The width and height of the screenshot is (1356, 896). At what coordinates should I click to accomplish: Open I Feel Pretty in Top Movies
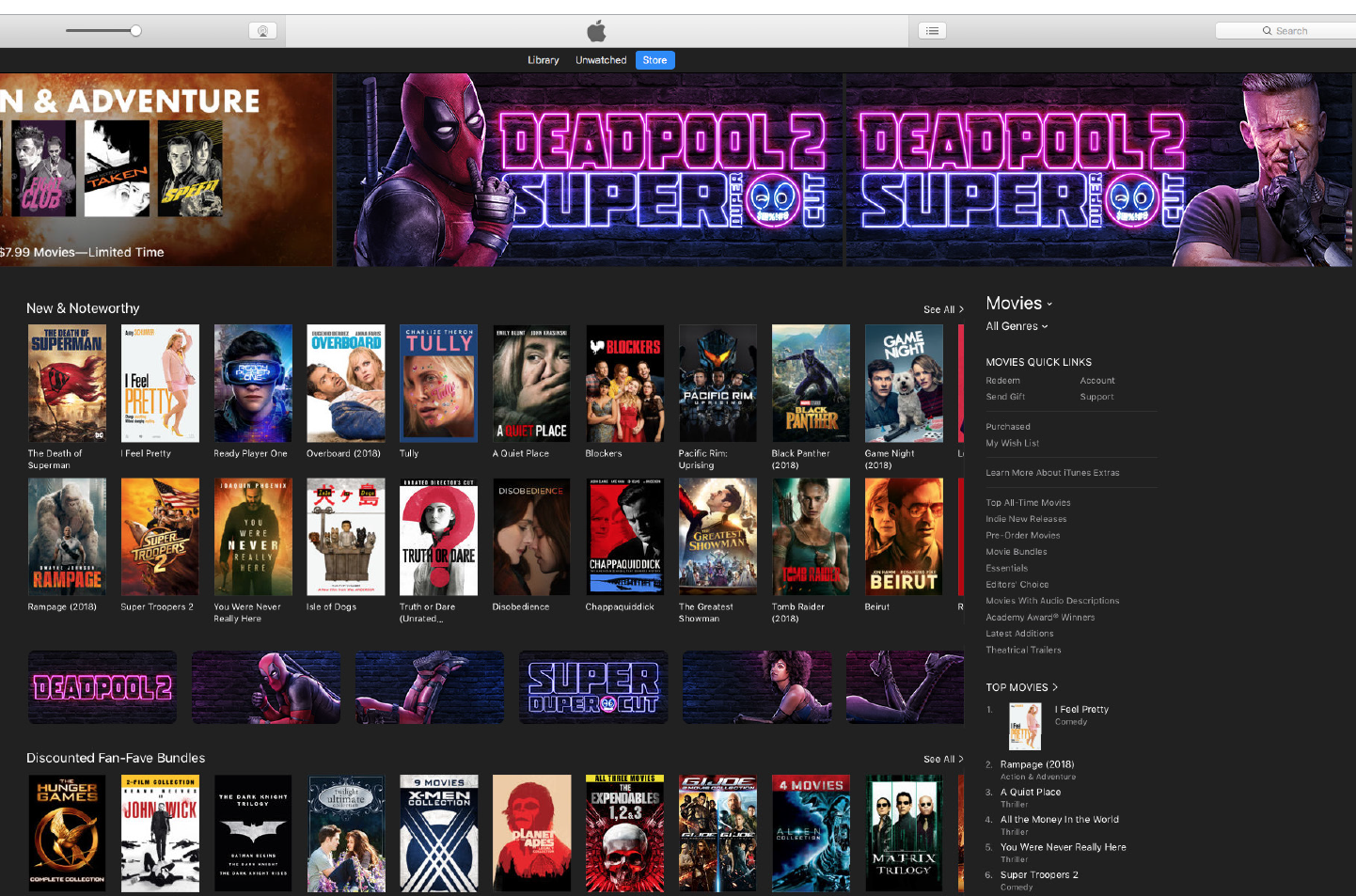coord(1081,710)
